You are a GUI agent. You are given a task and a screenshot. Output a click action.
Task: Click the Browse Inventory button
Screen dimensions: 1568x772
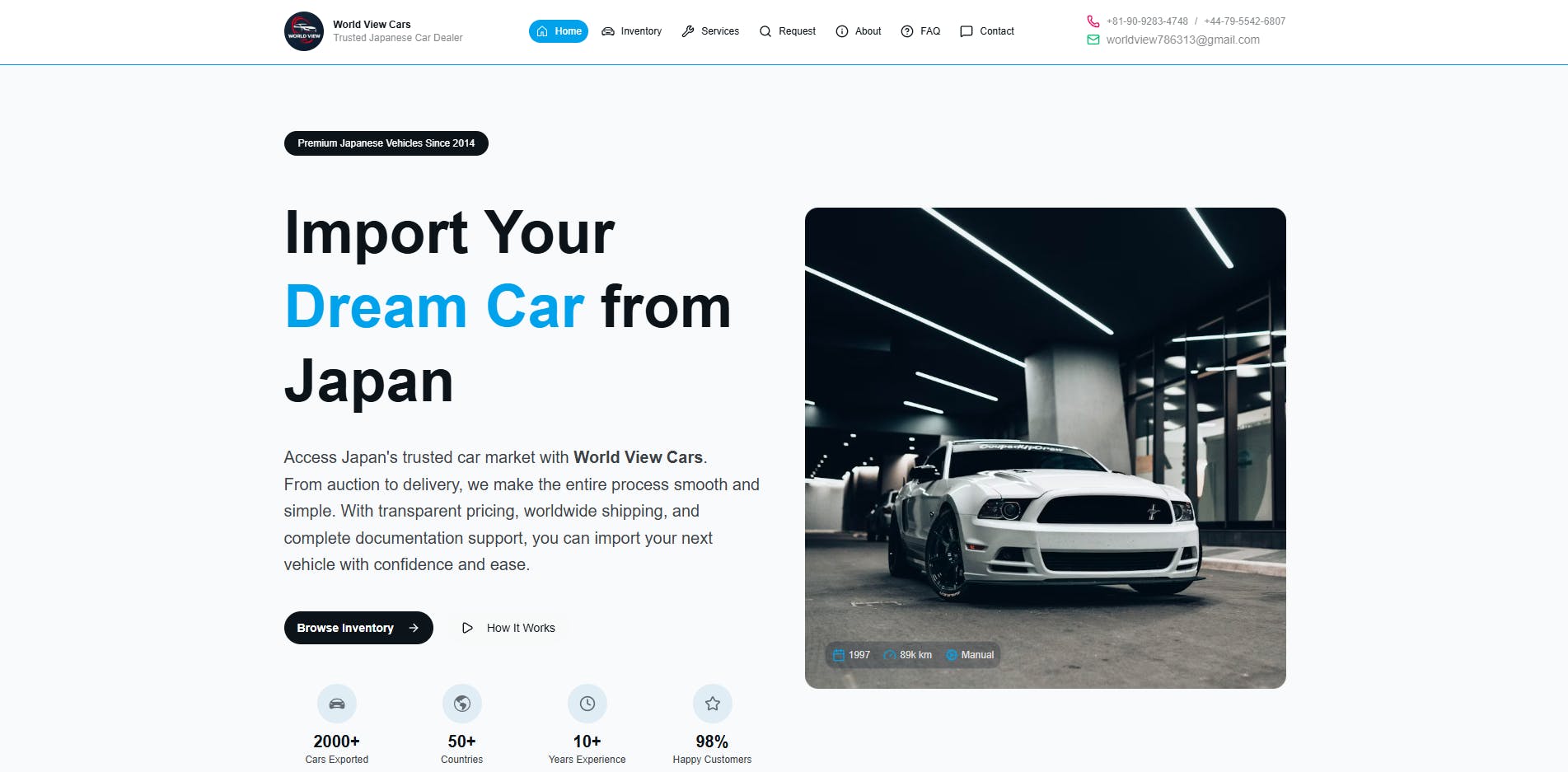(x=358, y=628)
